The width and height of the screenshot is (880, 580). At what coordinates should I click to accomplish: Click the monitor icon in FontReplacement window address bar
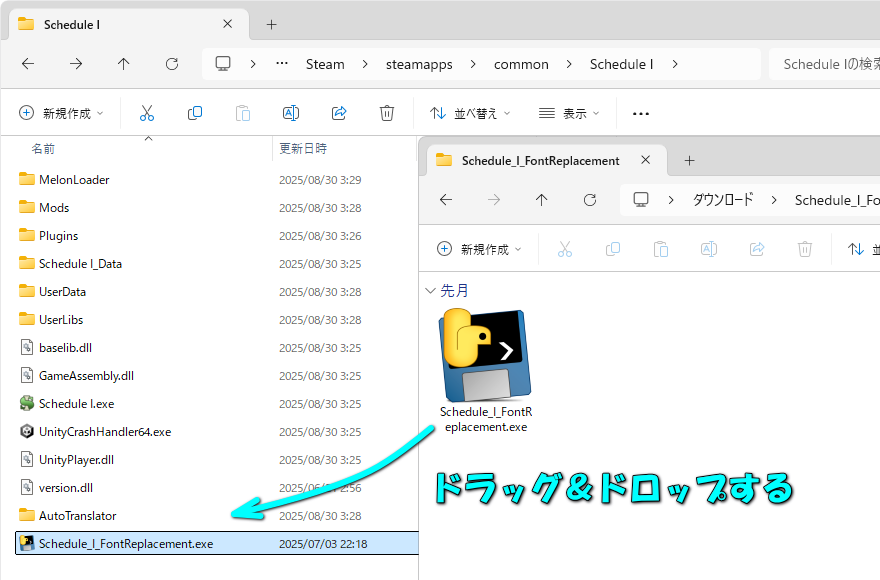coord(641,199)
